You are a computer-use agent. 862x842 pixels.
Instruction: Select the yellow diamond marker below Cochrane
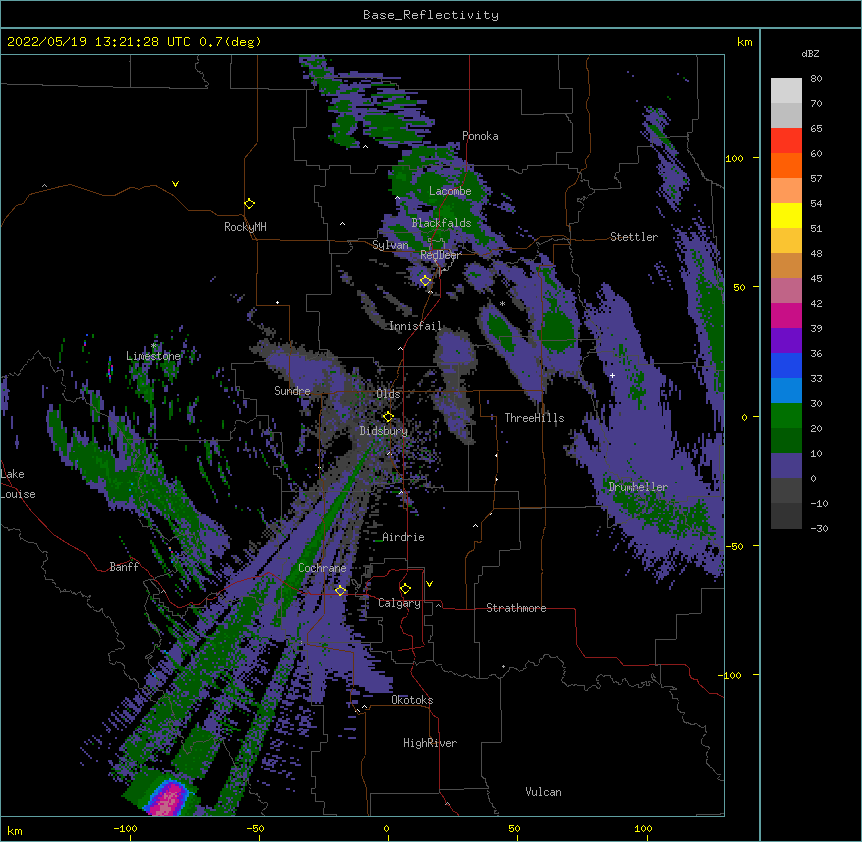[340, 591]
